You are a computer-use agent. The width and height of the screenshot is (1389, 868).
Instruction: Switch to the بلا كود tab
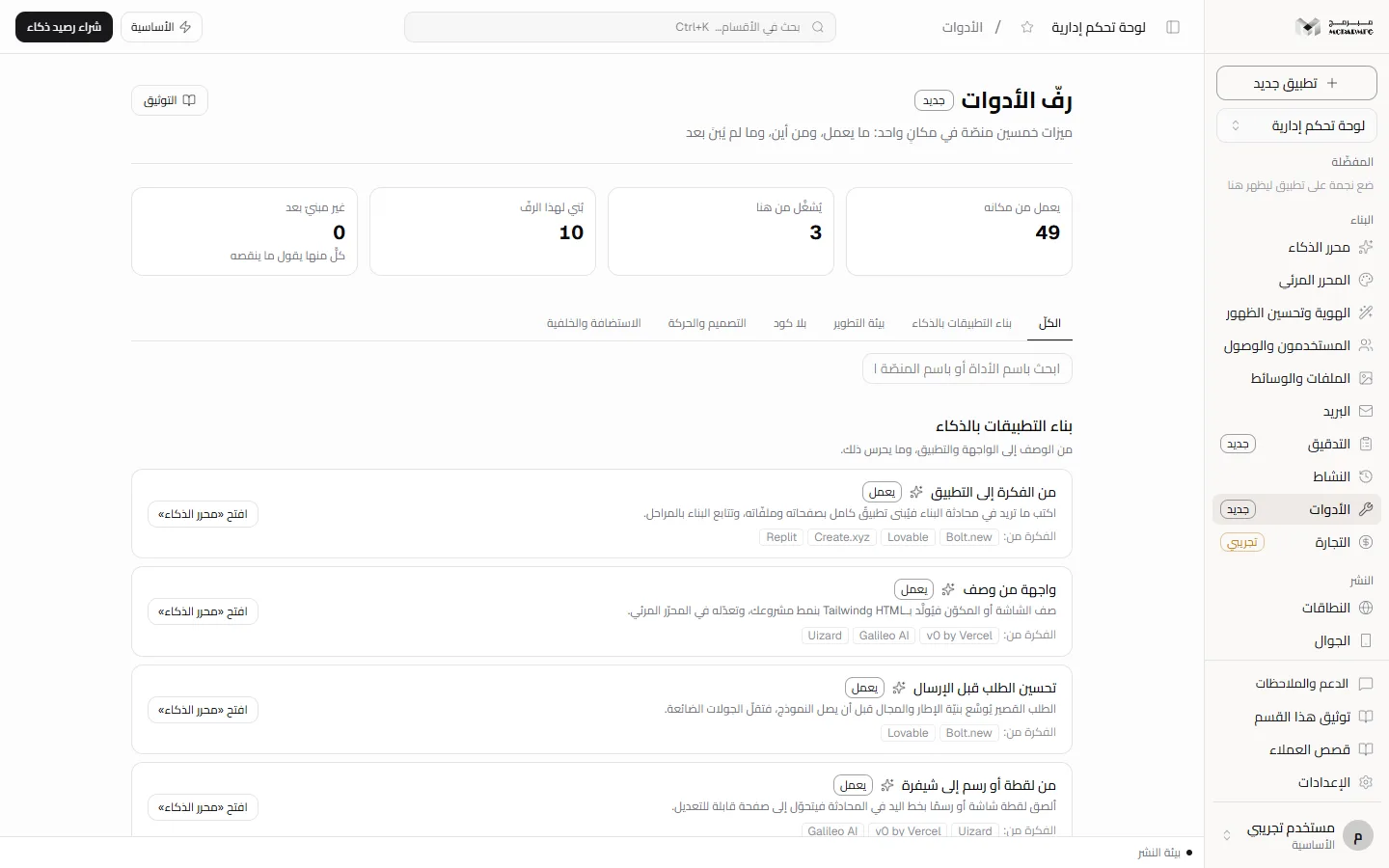[x=789, y=323]
